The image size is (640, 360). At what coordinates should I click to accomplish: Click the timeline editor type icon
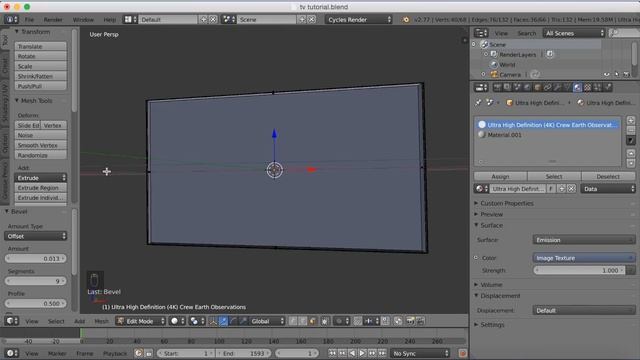tap(11, 353)
